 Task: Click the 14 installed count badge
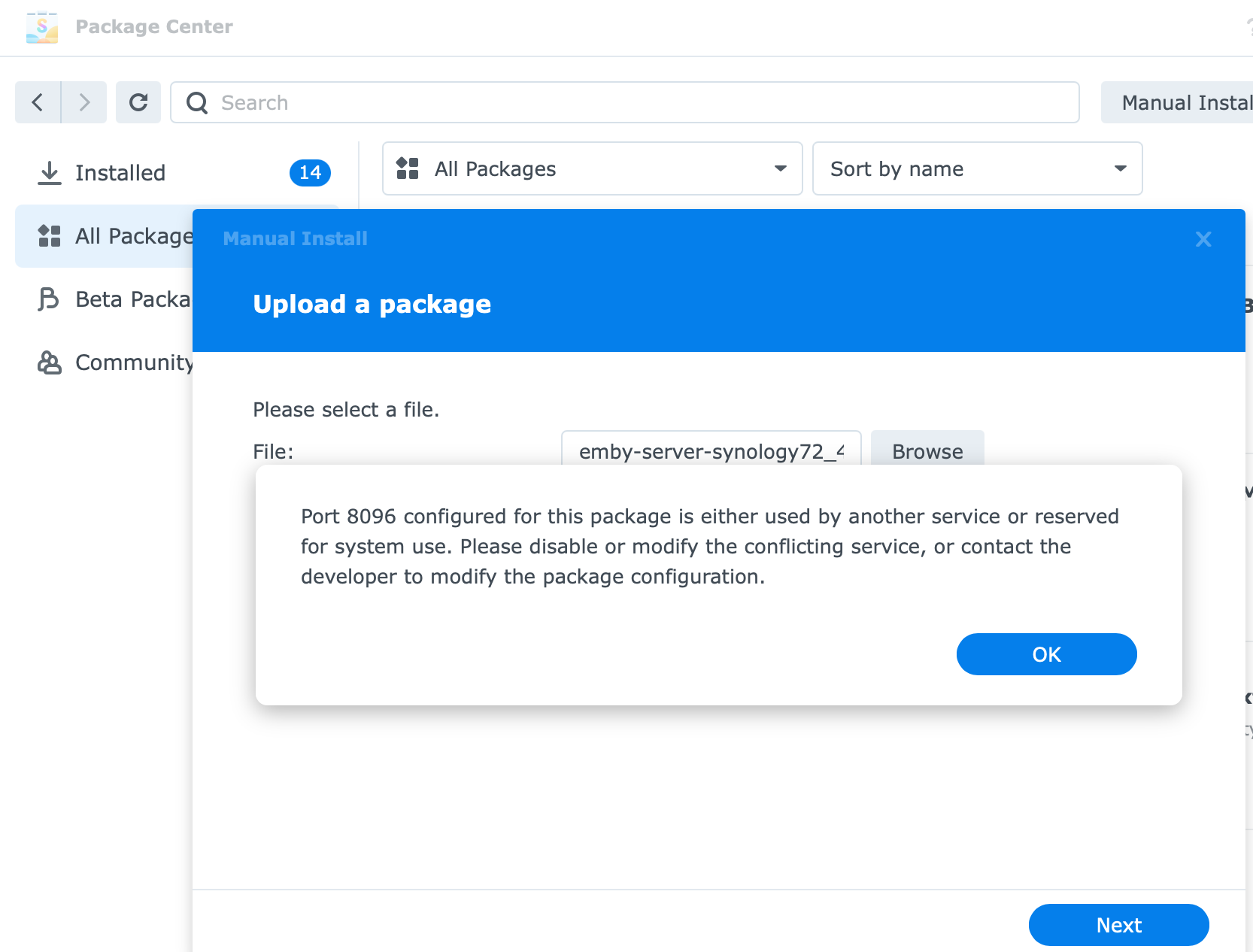(x=310, y=173)
